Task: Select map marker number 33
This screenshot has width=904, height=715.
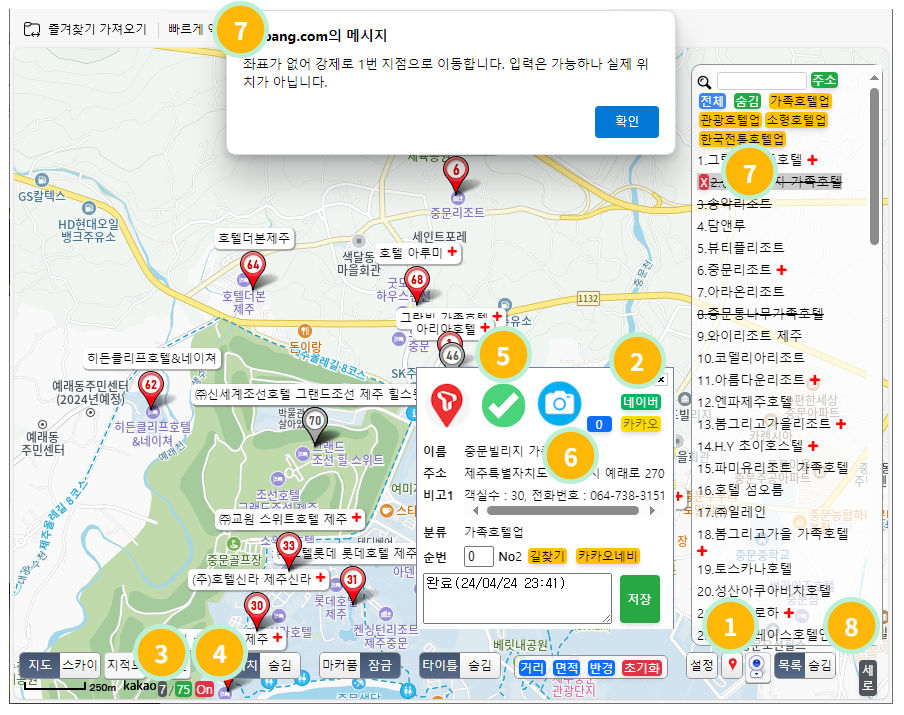Action: 289,547
